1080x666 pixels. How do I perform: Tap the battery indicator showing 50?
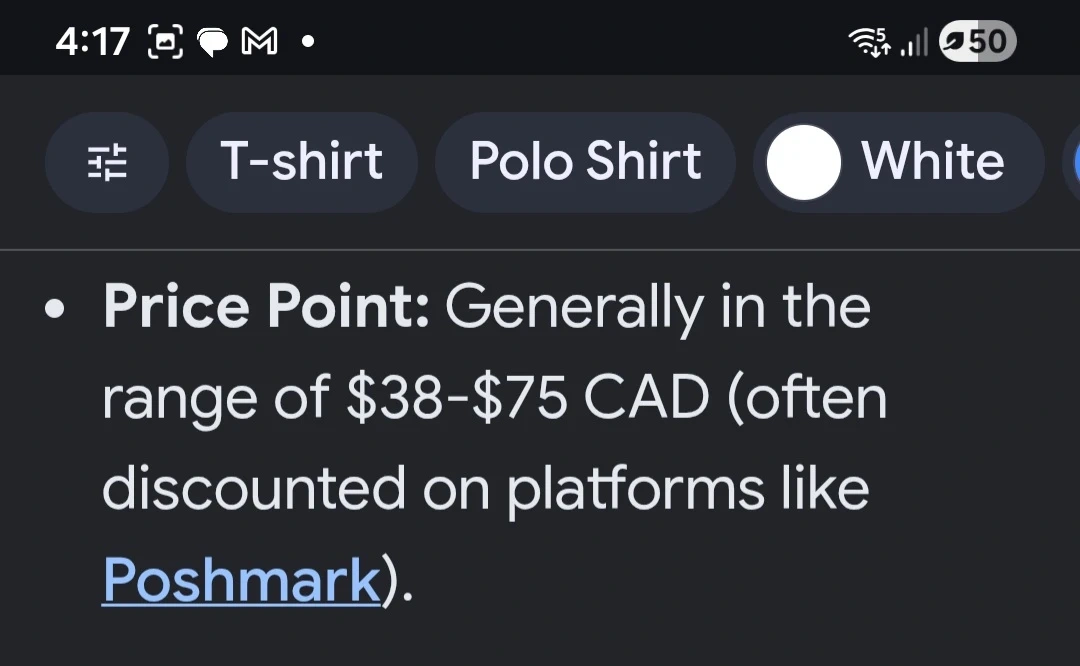977,41
